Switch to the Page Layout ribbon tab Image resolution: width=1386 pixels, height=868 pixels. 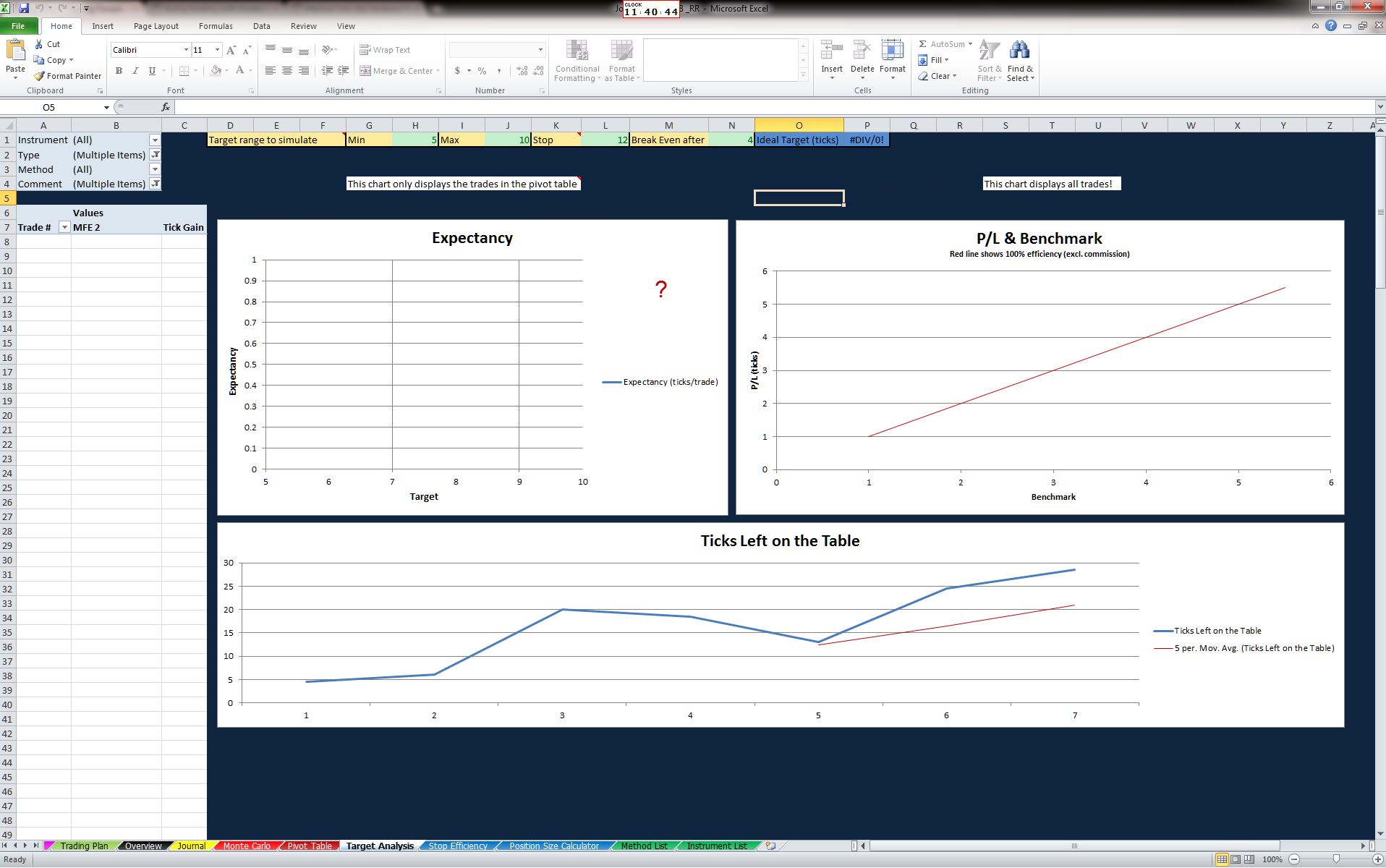click(x=156, y=26)
